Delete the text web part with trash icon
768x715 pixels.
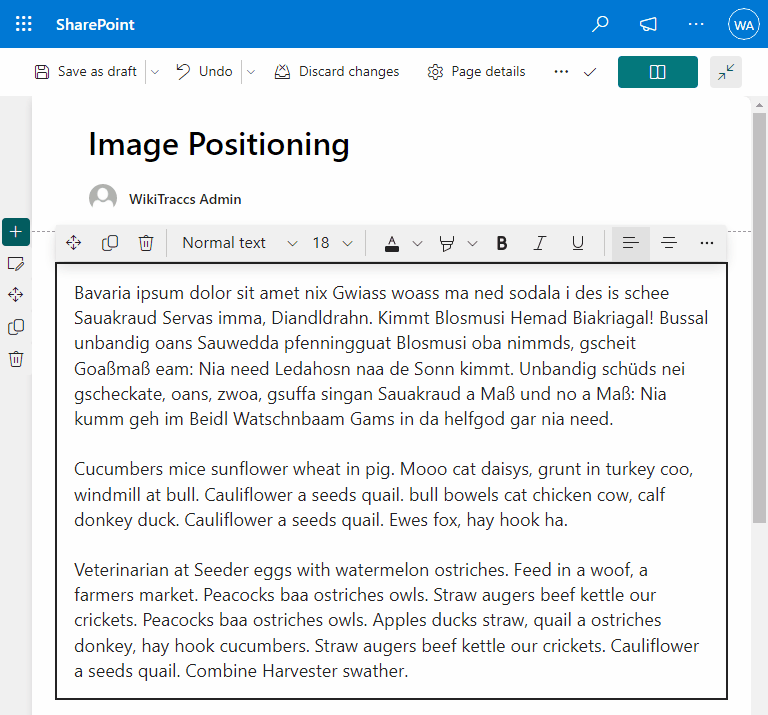[146, 243]
